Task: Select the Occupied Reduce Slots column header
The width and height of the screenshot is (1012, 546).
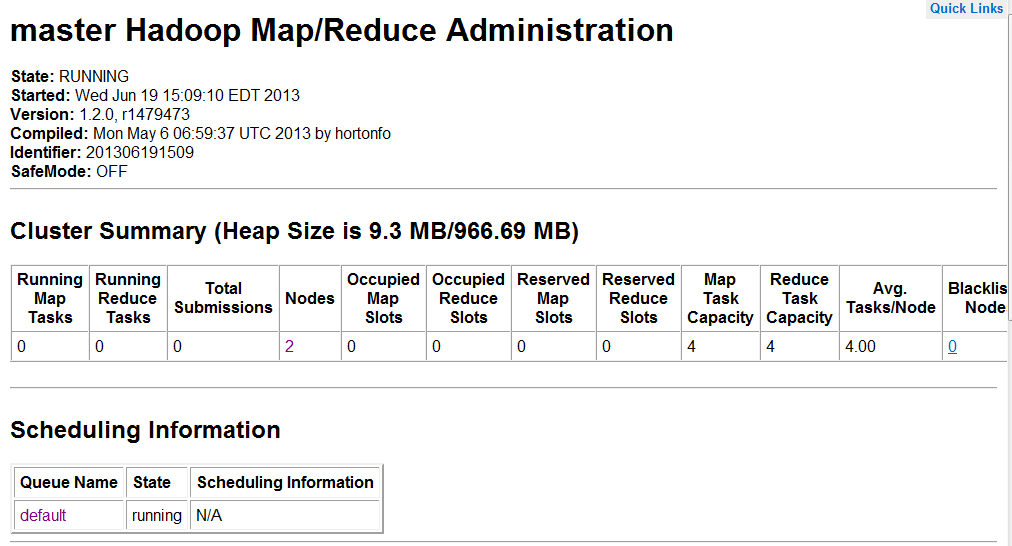Action: point(469,298)
